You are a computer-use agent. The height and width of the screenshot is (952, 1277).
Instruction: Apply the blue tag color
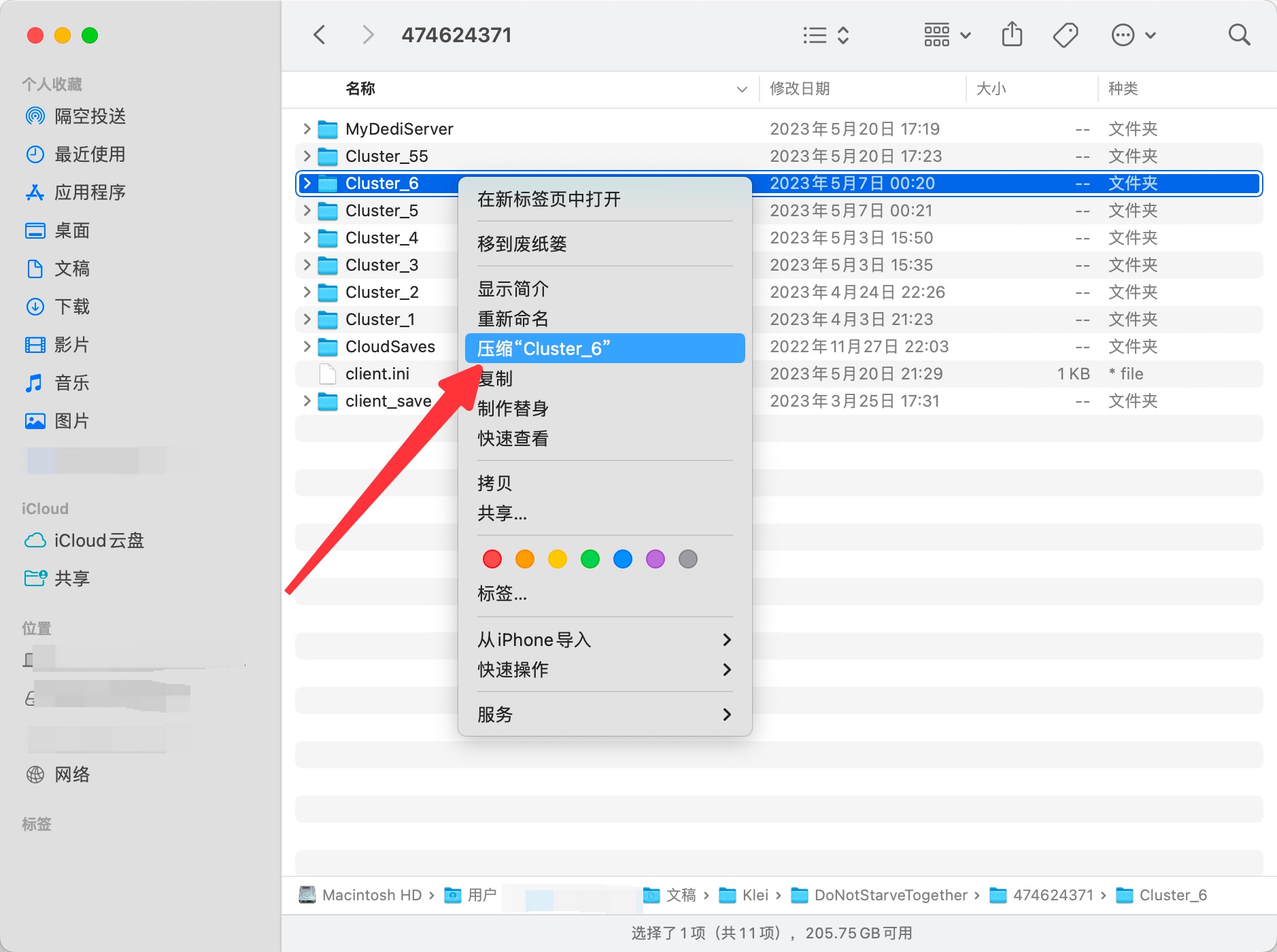tap(623, 559)
